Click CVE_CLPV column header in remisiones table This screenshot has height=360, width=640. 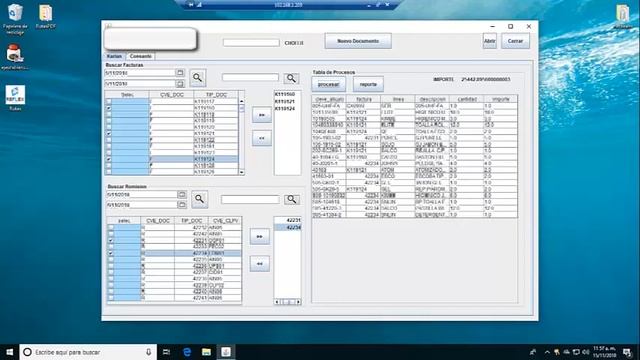pyautogui.click(x=225, y=220)
